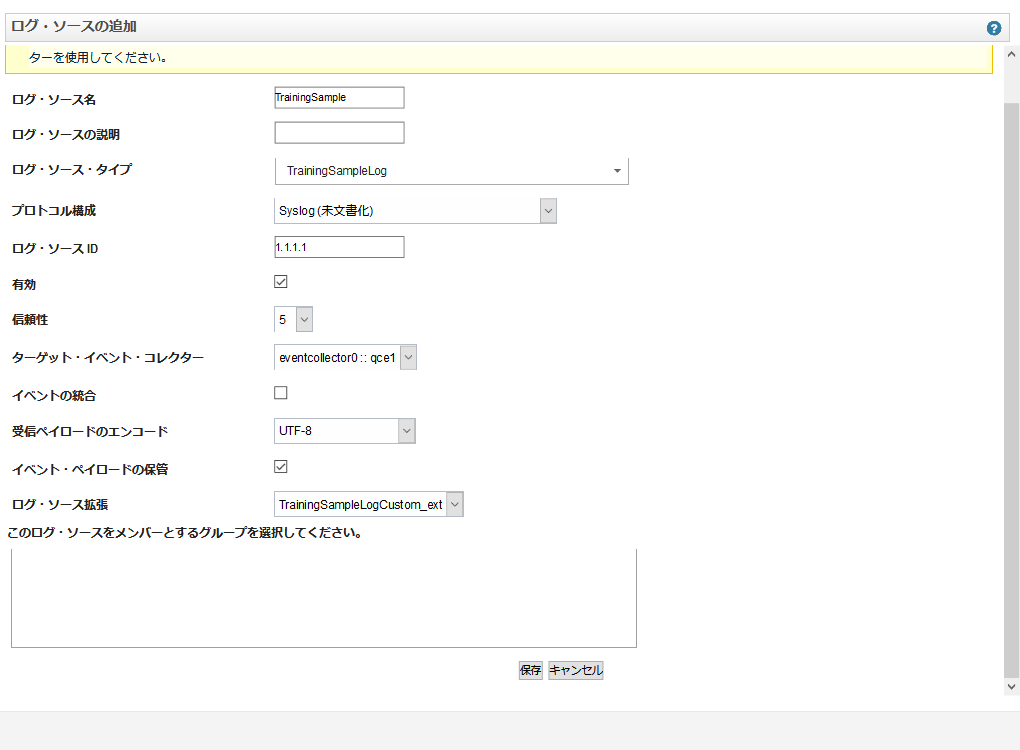The width and height of the screenshot is (1020, 750).
Task: Open the help icon in the header
Action: (993, 28)
